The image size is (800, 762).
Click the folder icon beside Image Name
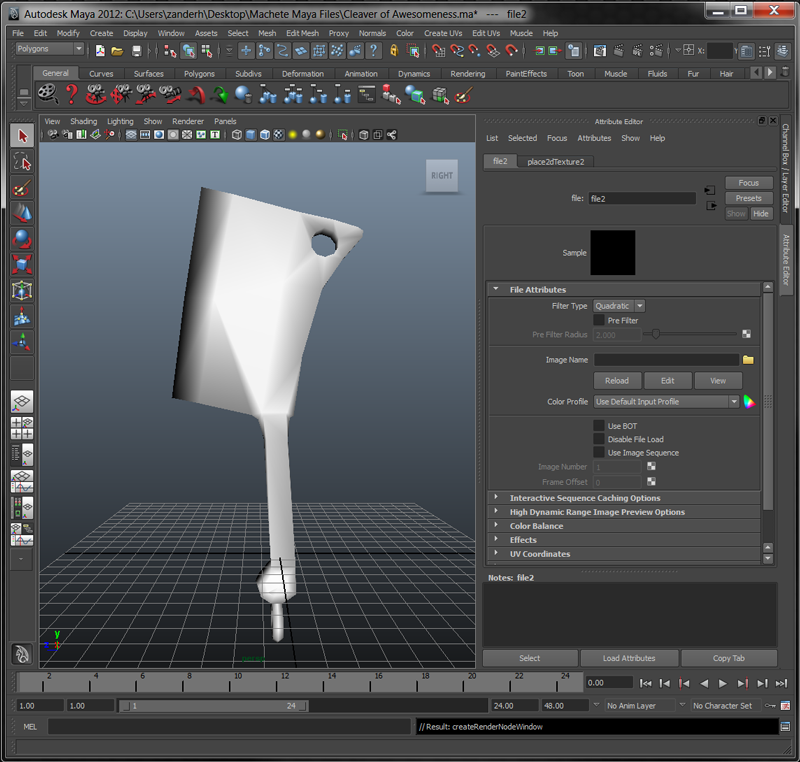pos(748,359)
